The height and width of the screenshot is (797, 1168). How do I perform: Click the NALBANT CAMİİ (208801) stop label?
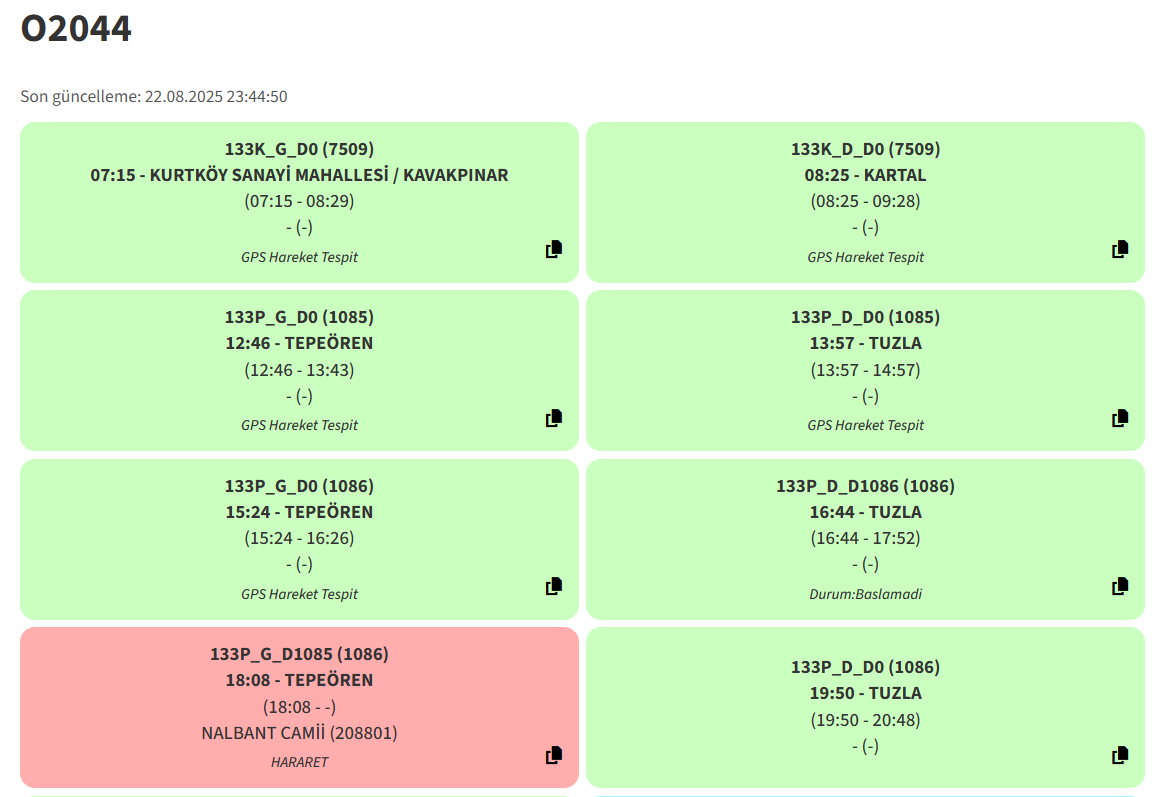coord(299,733)
